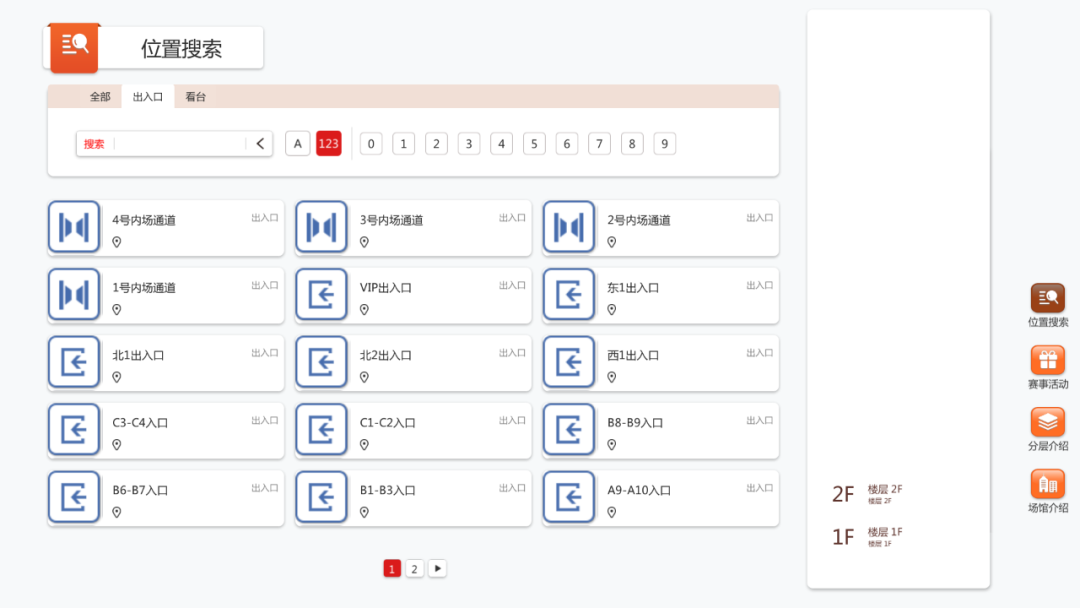The image size is (1080, 608).
Task: Open 分层介绍 via the layers sidebar icon
Action: 1047,423
